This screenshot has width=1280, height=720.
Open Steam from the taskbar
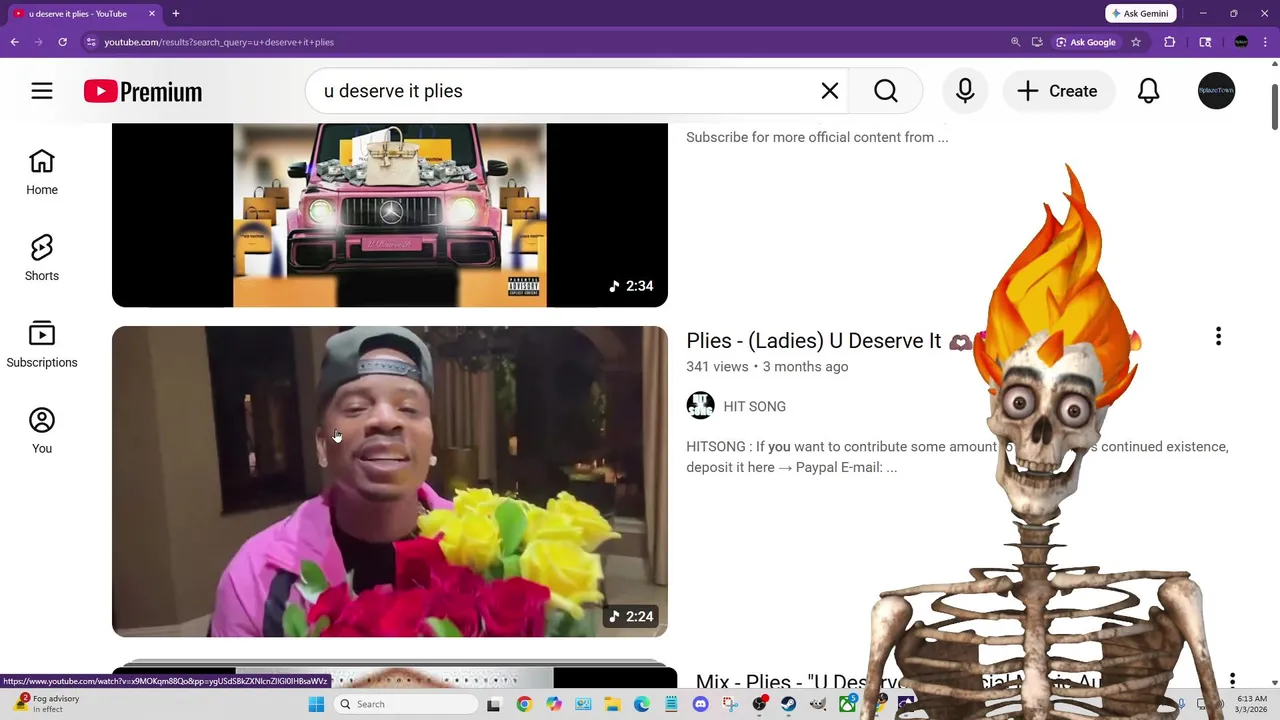(789, 704)
